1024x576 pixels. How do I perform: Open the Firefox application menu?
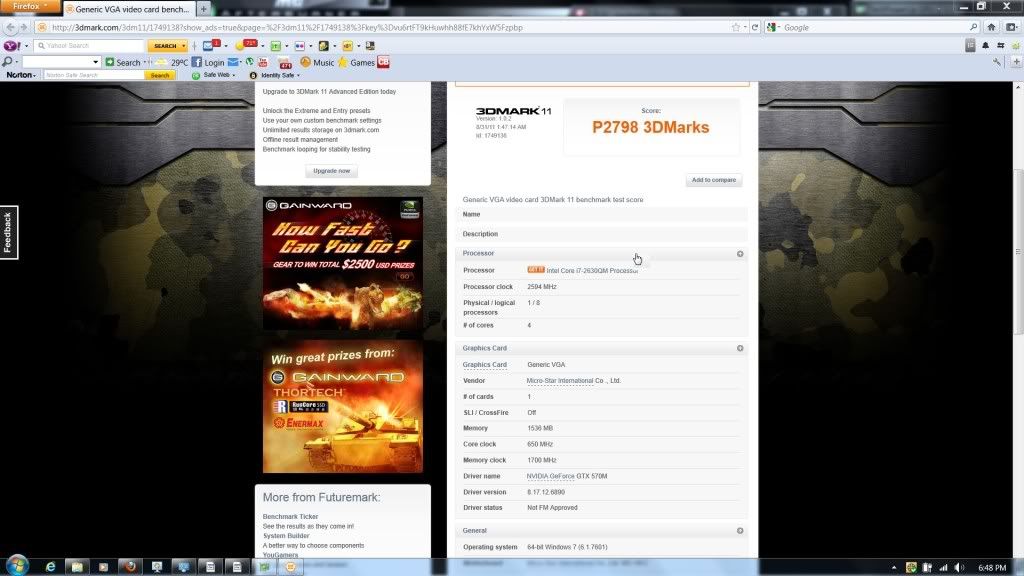point(30,7)
